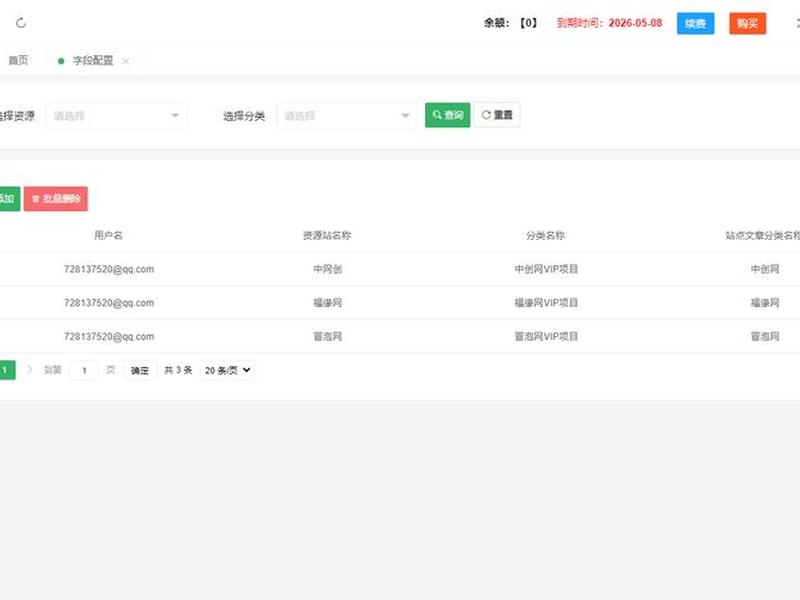Image resolution: width=800 pixels, height=600 pixels.
Task: Click the 余额 【0】 balance text
Action: pyautogui.click(x=510, y=23)
